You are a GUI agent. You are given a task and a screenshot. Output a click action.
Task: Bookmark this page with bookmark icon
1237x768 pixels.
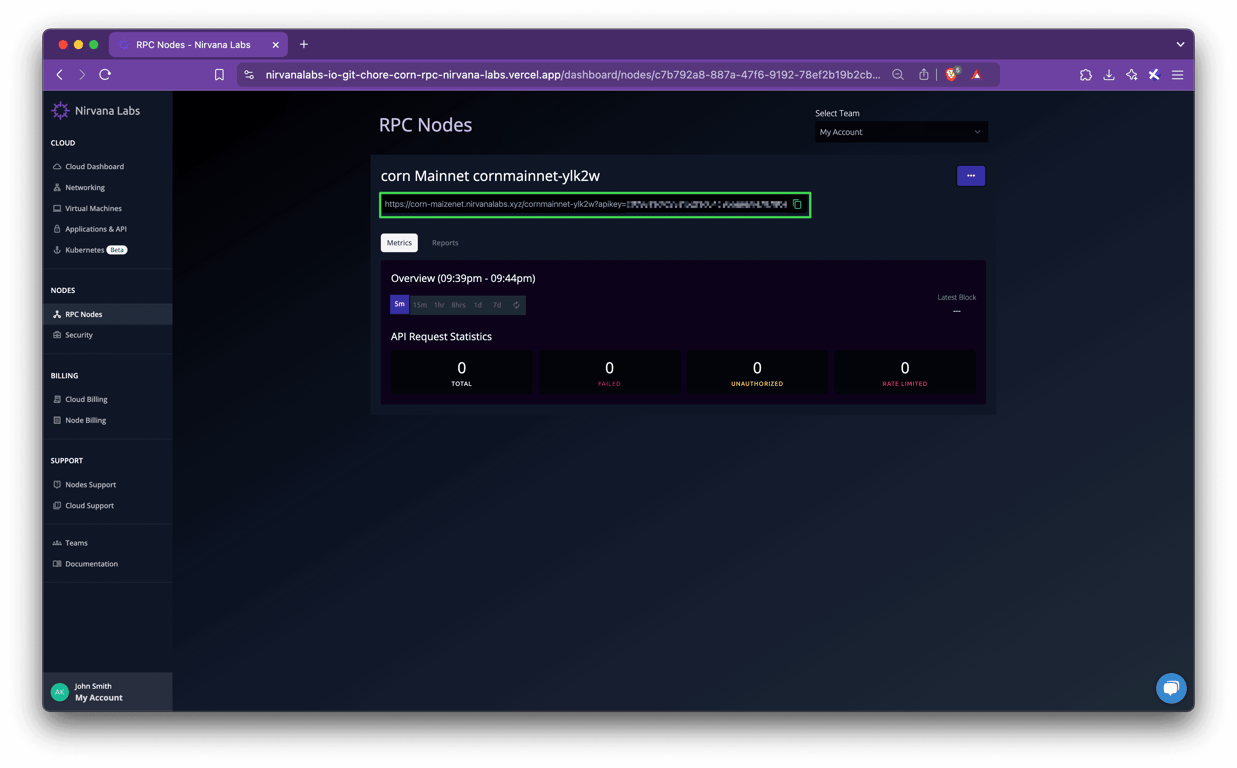[x=219, y=75]
